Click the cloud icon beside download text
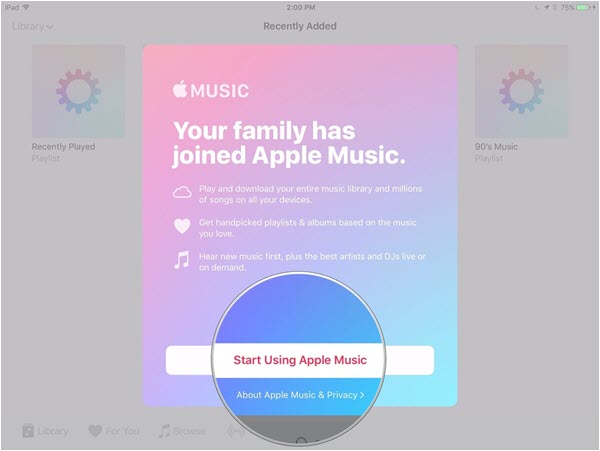This screenshot has width=600, height=451. tap(182, 192)
